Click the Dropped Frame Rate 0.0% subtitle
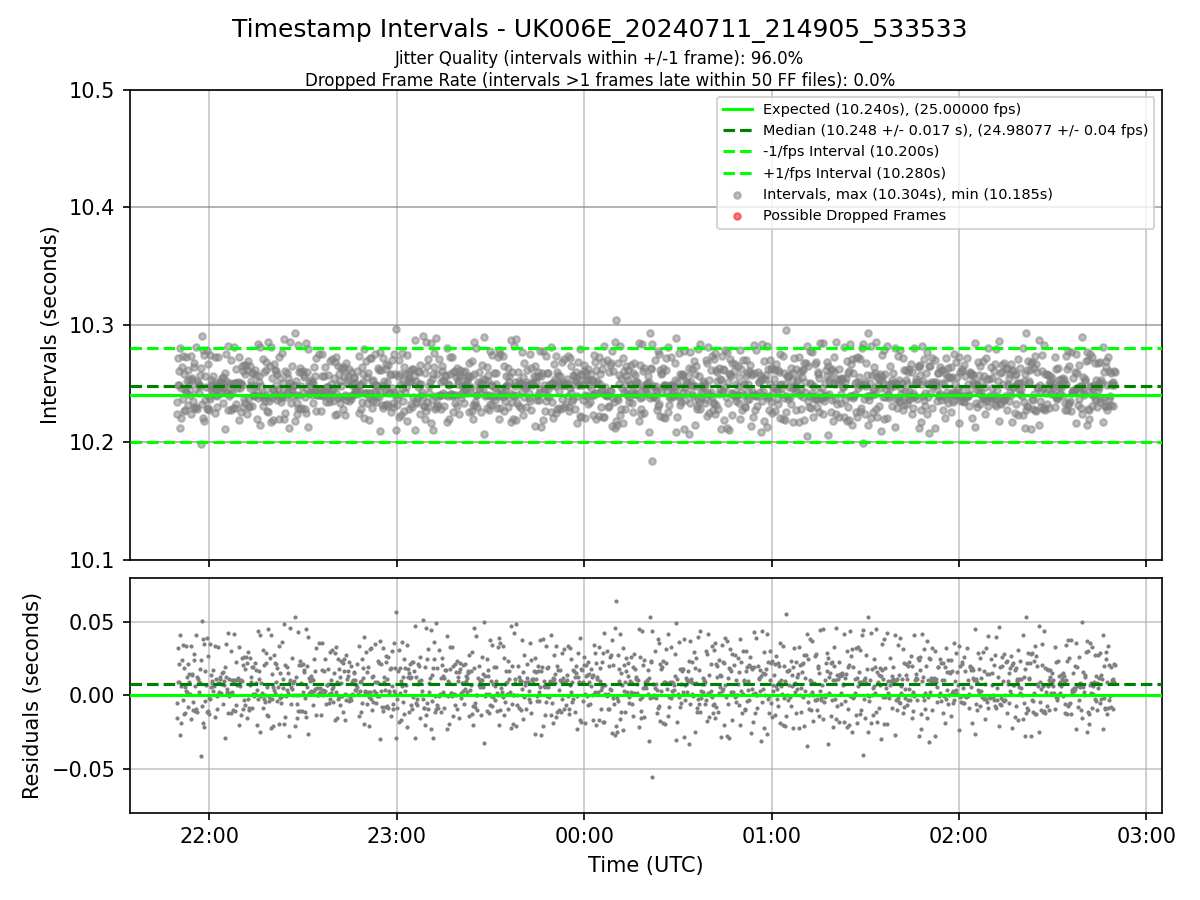Screen dimensions: 1200x900 point(599,79)
